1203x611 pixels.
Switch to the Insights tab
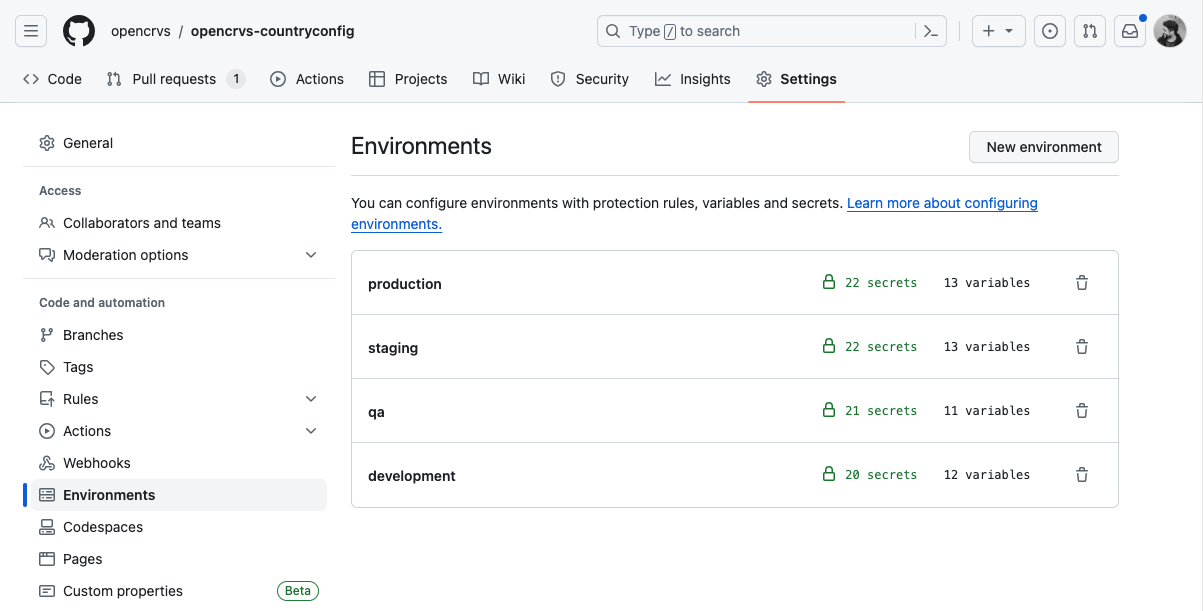(693, 79)
